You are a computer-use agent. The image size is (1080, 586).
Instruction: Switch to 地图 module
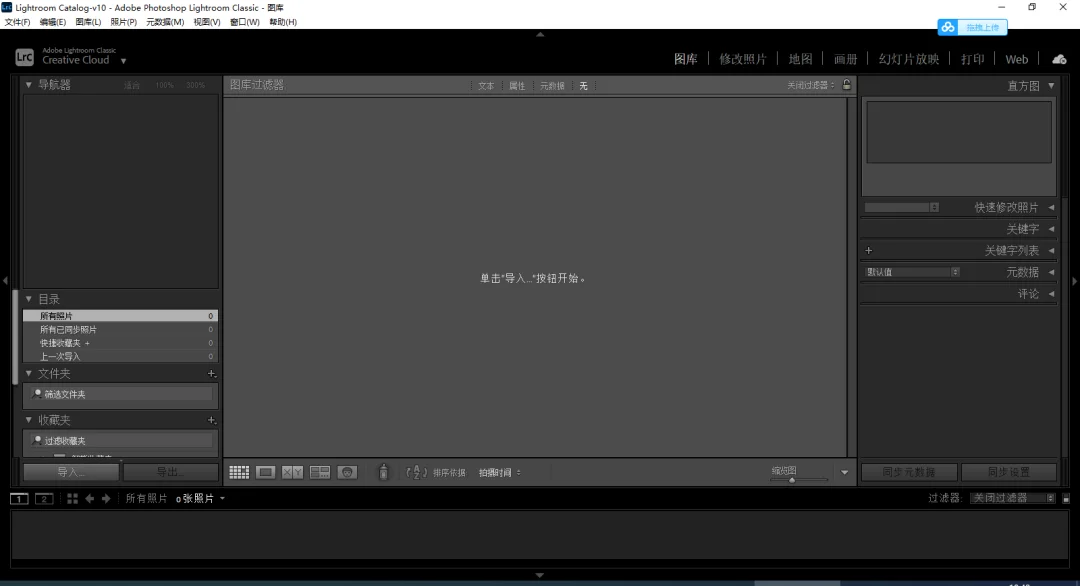tap(800, 59)
